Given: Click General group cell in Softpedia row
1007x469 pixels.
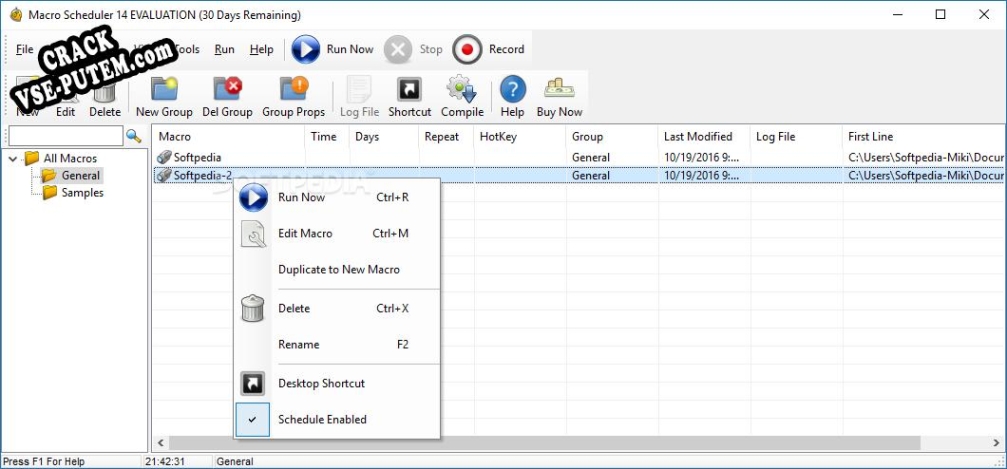Looking at the screenshot, I should (x=590, y=157).
